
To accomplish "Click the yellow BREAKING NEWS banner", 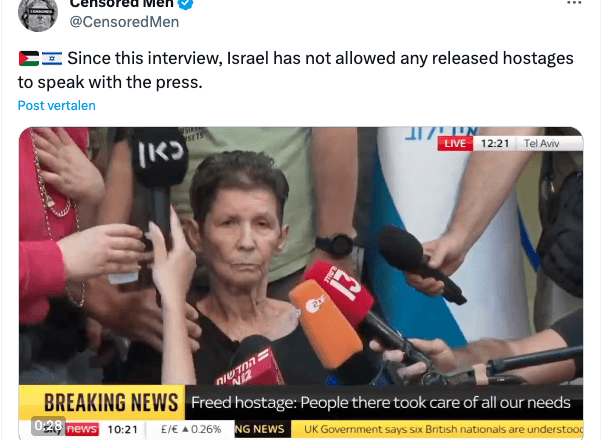I will click(x=102, y=402).
